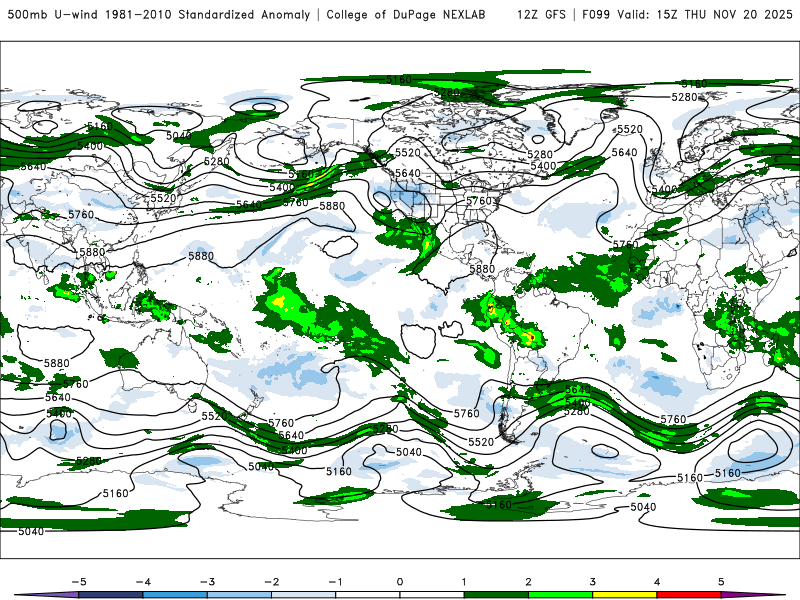The width and height of the screenshot is (800, 600).
Task: Click the '-4' color bar label
Action: [143, 582]
